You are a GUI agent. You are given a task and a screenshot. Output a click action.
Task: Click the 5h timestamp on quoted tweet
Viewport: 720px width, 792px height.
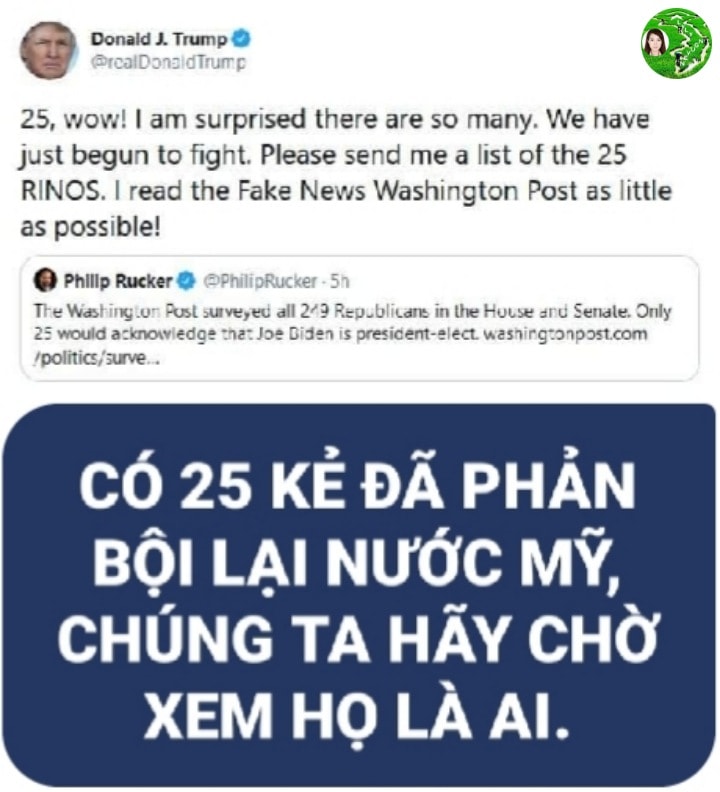340,281
